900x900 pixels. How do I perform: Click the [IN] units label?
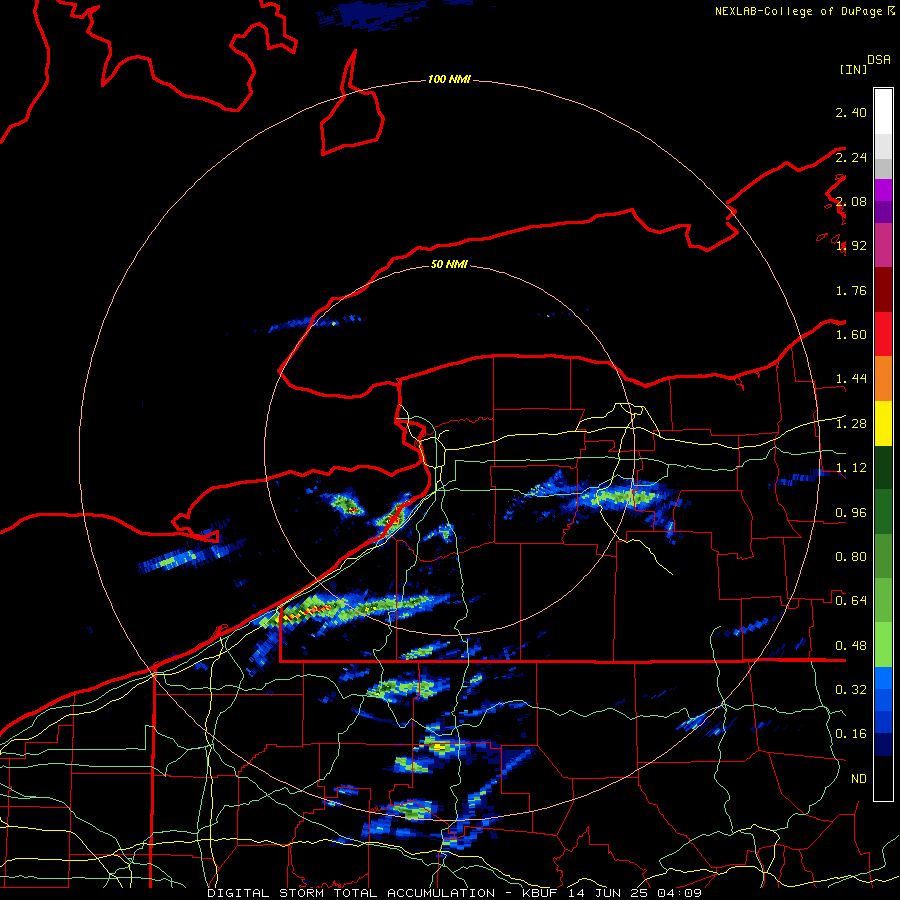pos(854,69)
